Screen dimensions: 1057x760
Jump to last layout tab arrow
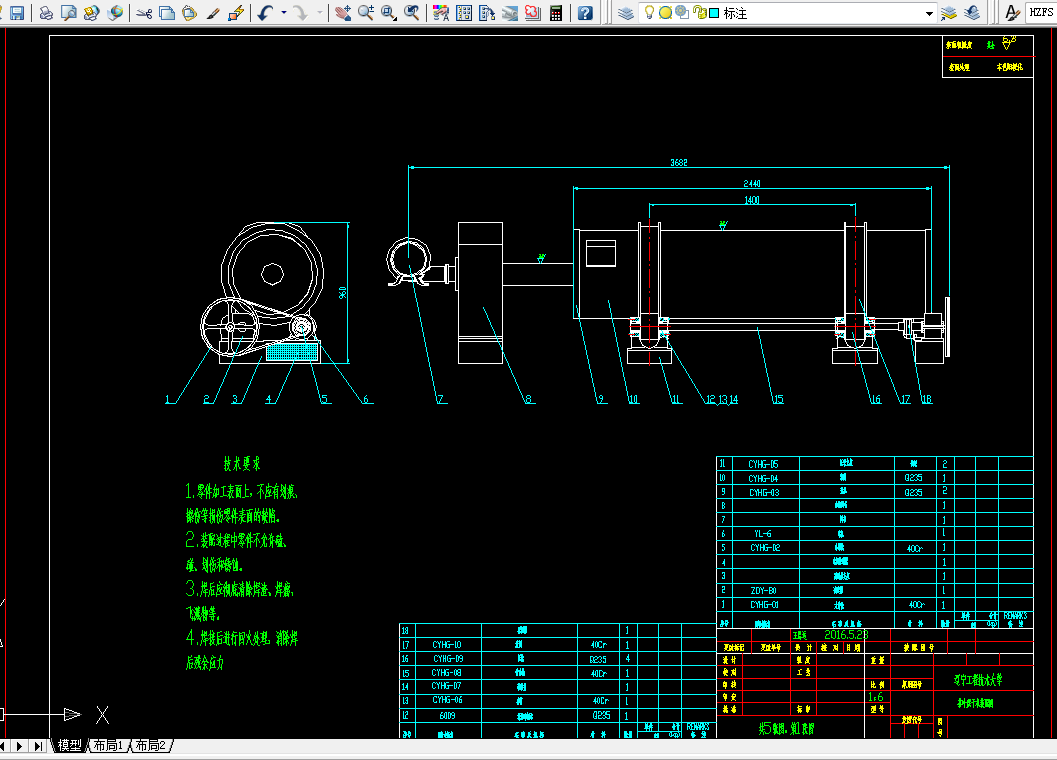(x=38, y=746)
